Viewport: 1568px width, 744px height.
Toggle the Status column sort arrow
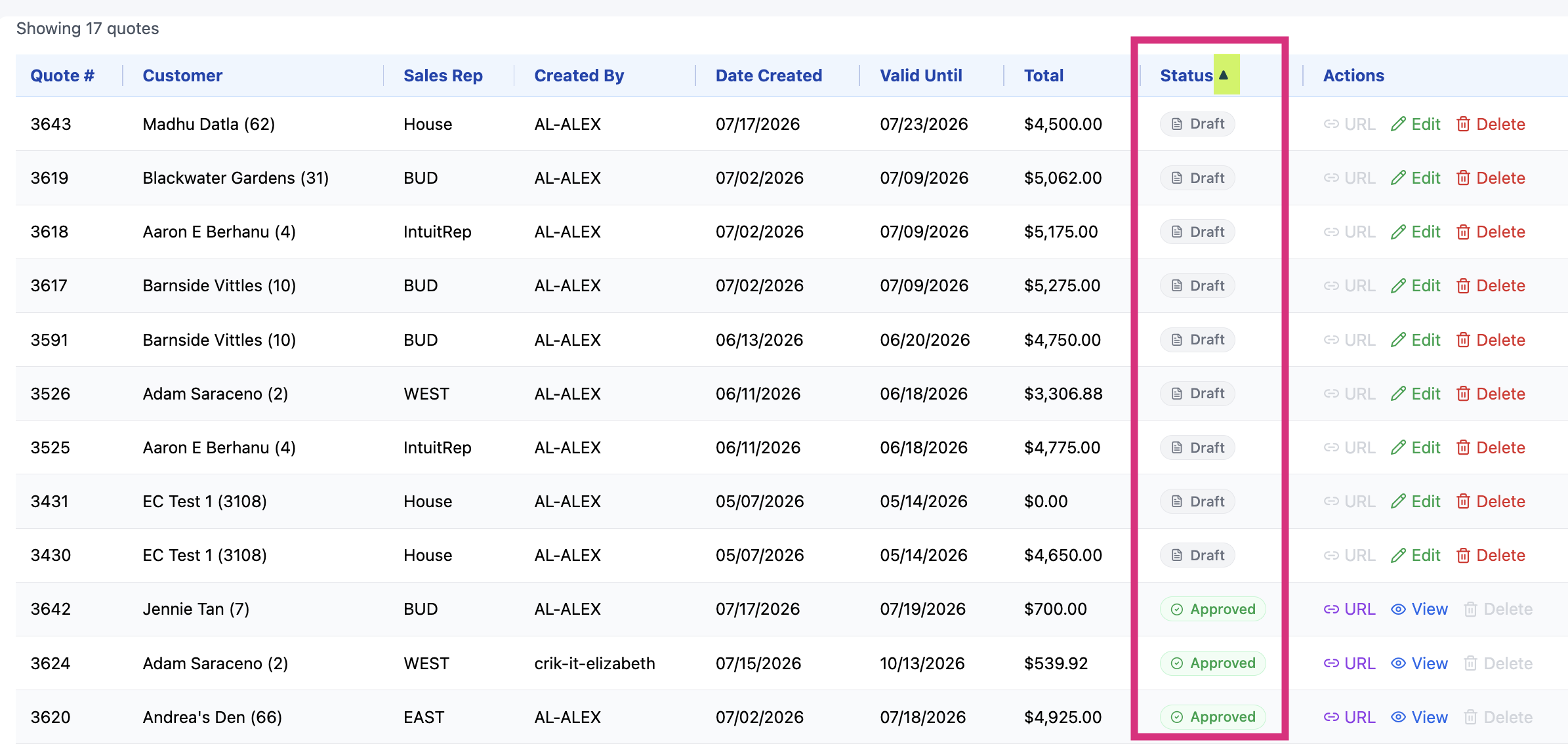(1224, 75)
